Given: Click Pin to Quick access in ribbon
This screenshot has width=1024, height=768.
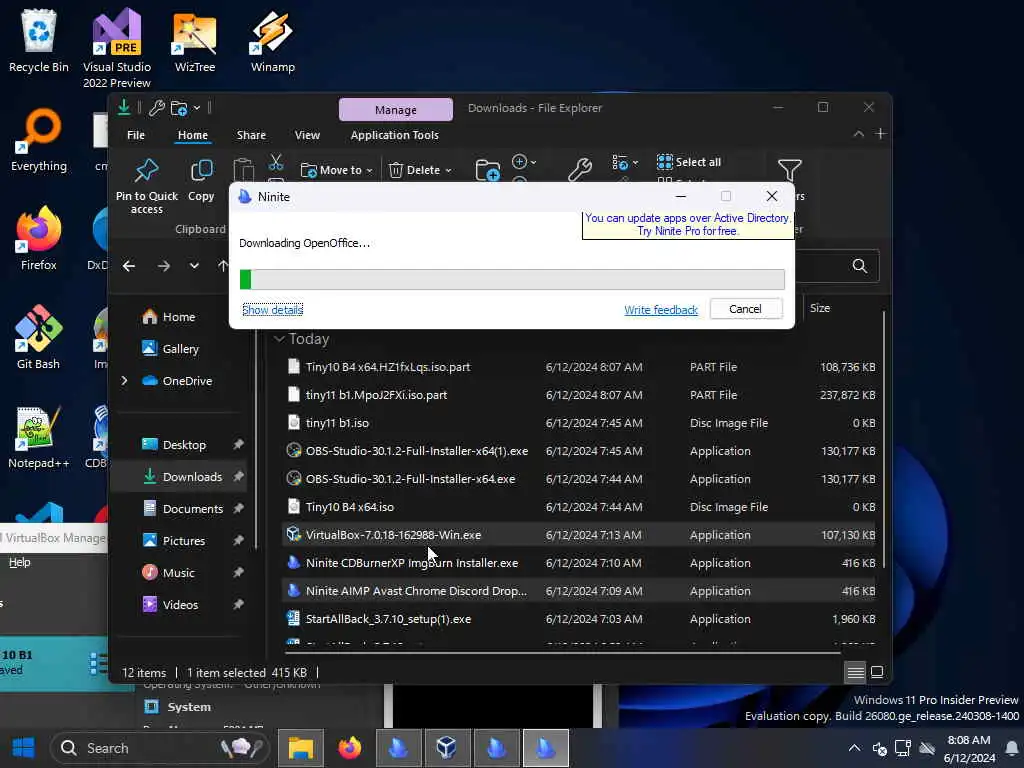Looking at the screenshot, I should coord(146,186).
